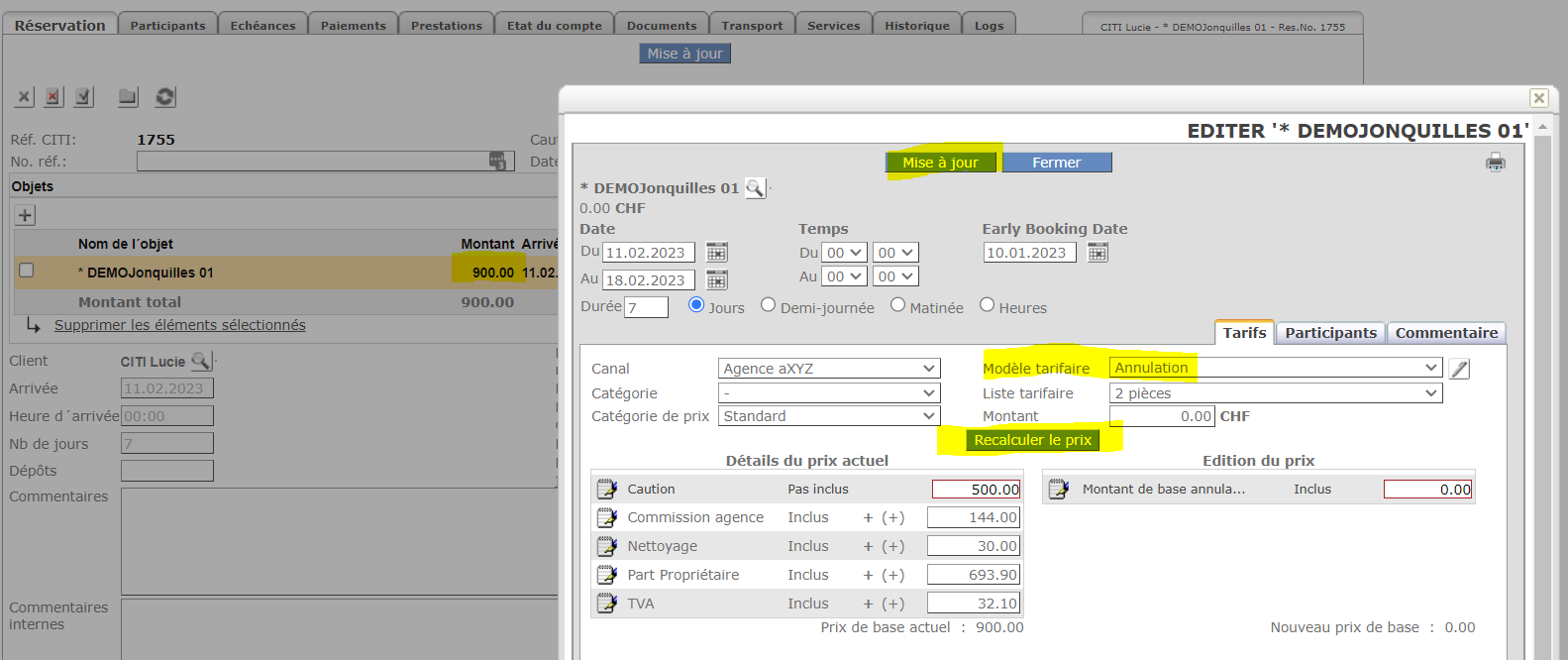Switch to the Participants tab in main window

click(x=167, y=25)
